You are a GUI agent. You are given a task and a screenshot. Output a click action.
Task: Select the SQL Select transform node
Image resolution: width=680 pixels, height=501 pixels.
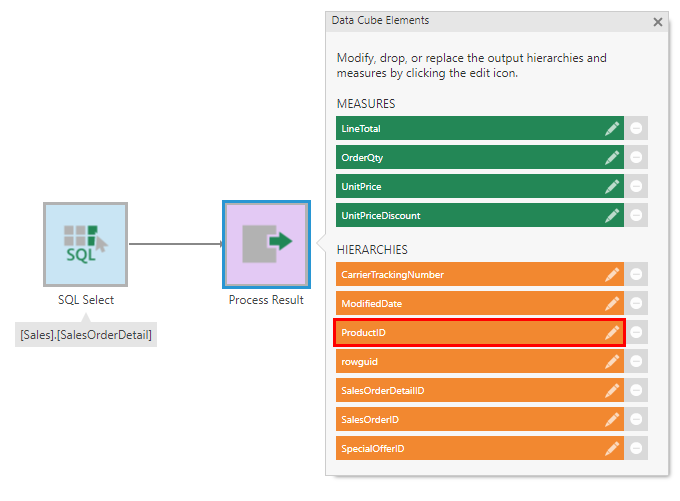click(85, 244)
